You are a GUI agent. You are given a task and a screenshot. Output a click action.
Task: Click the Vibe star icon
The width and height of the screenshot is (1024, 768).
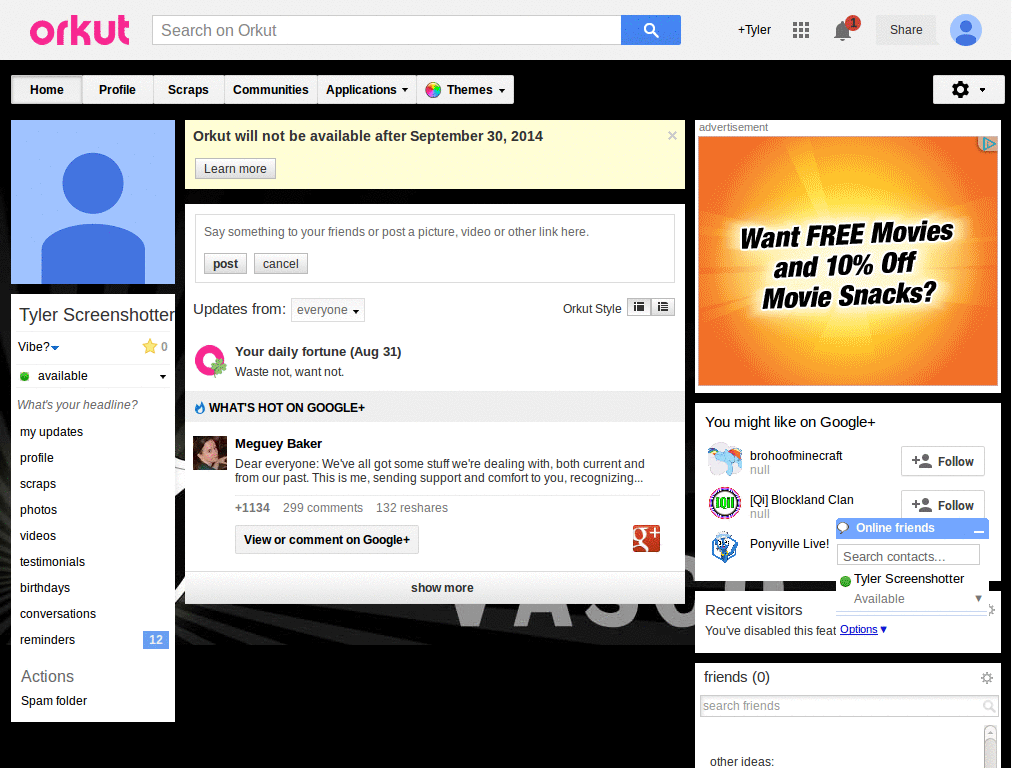pyautogui.click(x=150, y=346)
